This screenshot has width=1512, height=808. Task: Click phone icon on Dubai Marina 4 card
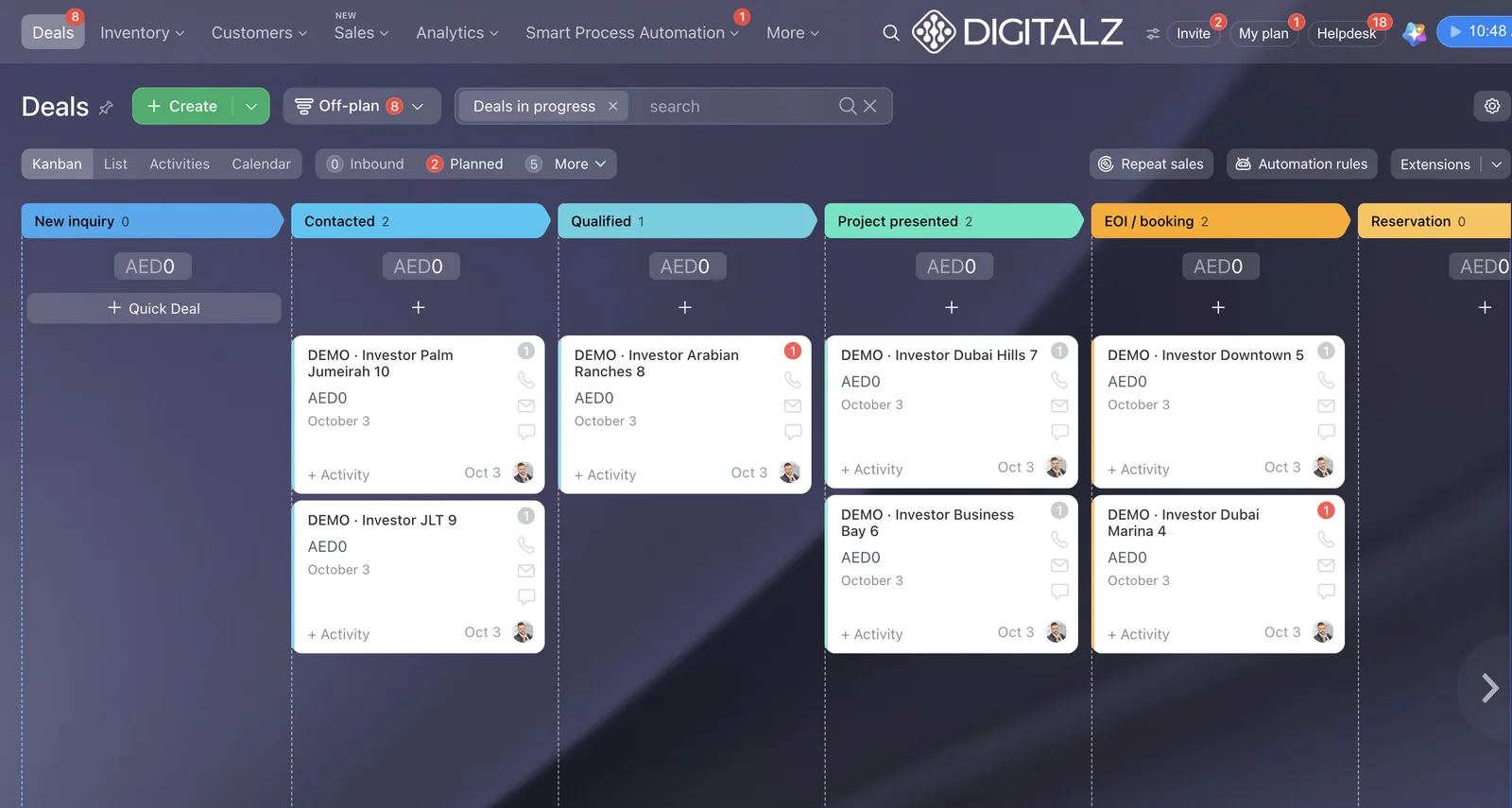click(1326, 540)
